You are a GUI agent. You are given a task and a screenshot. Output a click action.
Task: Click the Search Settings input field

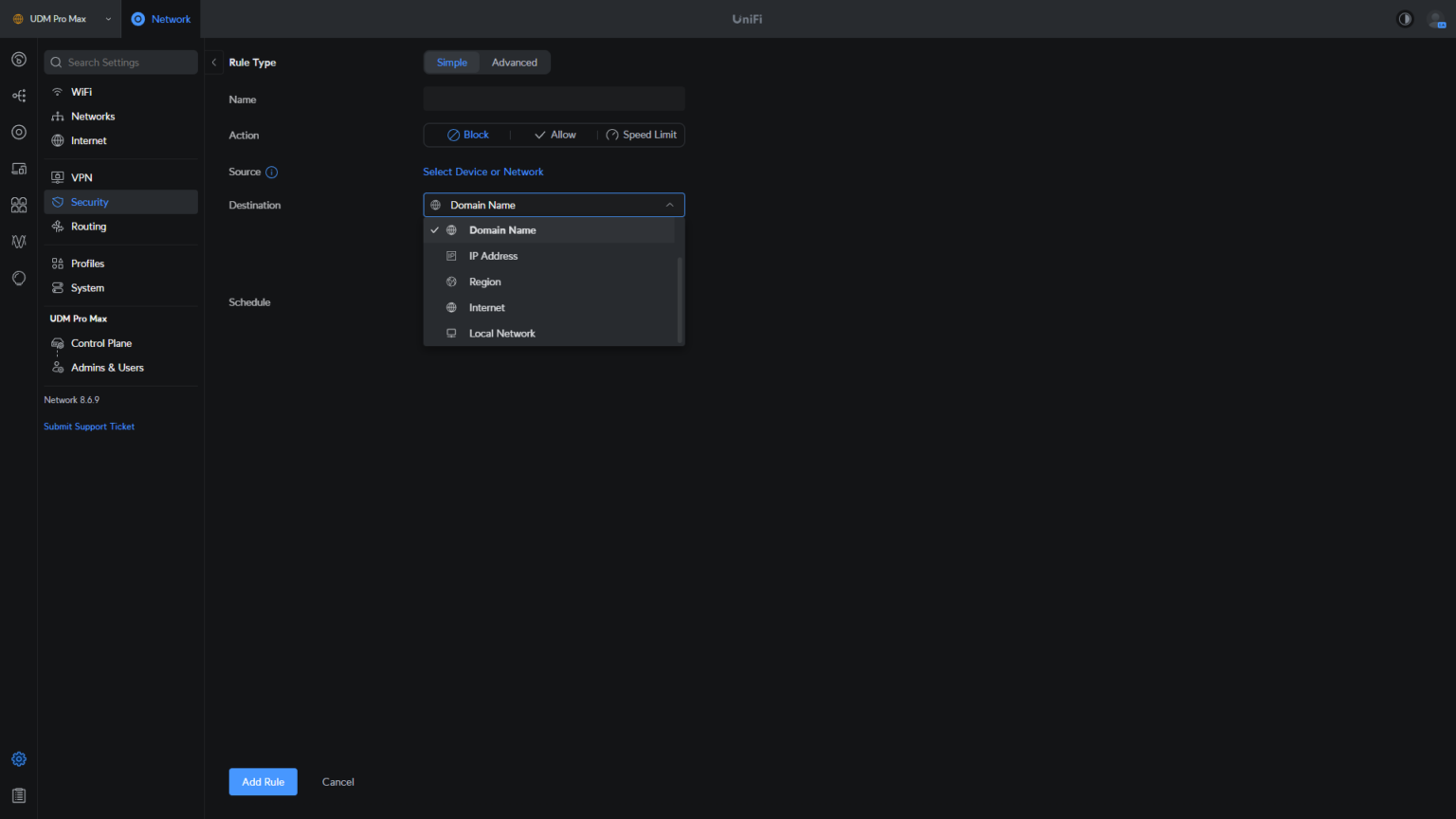[120, 62]
